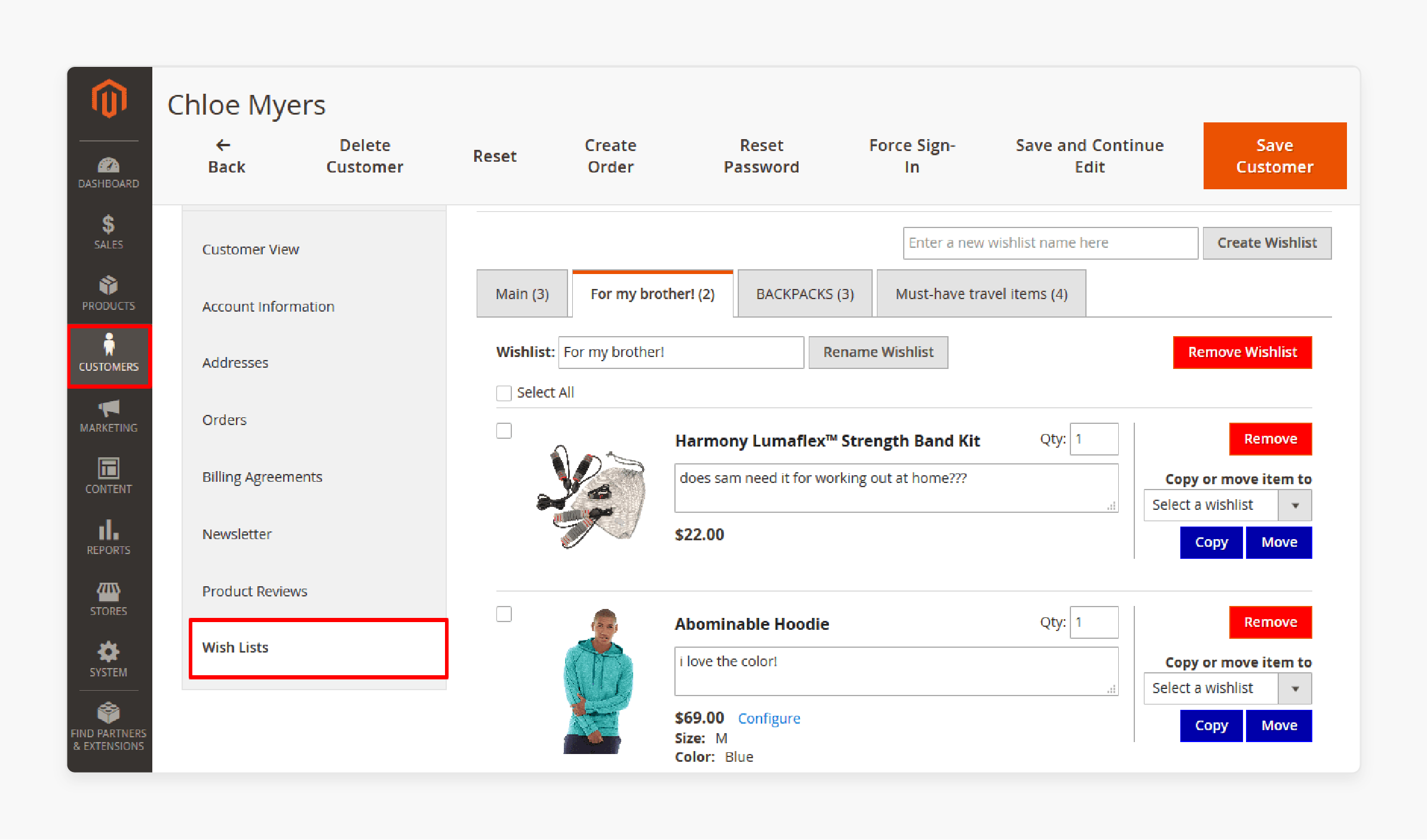This screenshot has height=840, width=1427.
Task: Open the Must-have travel items (4) tab
Action: [981, 294]
